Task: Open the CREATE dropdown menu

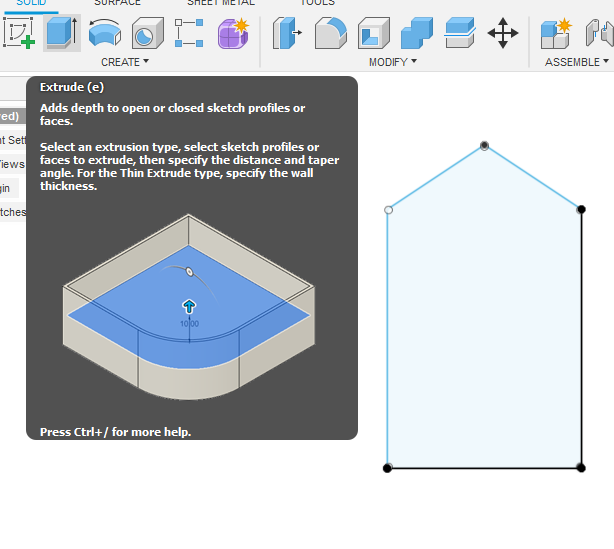Action: coord(125,62)
